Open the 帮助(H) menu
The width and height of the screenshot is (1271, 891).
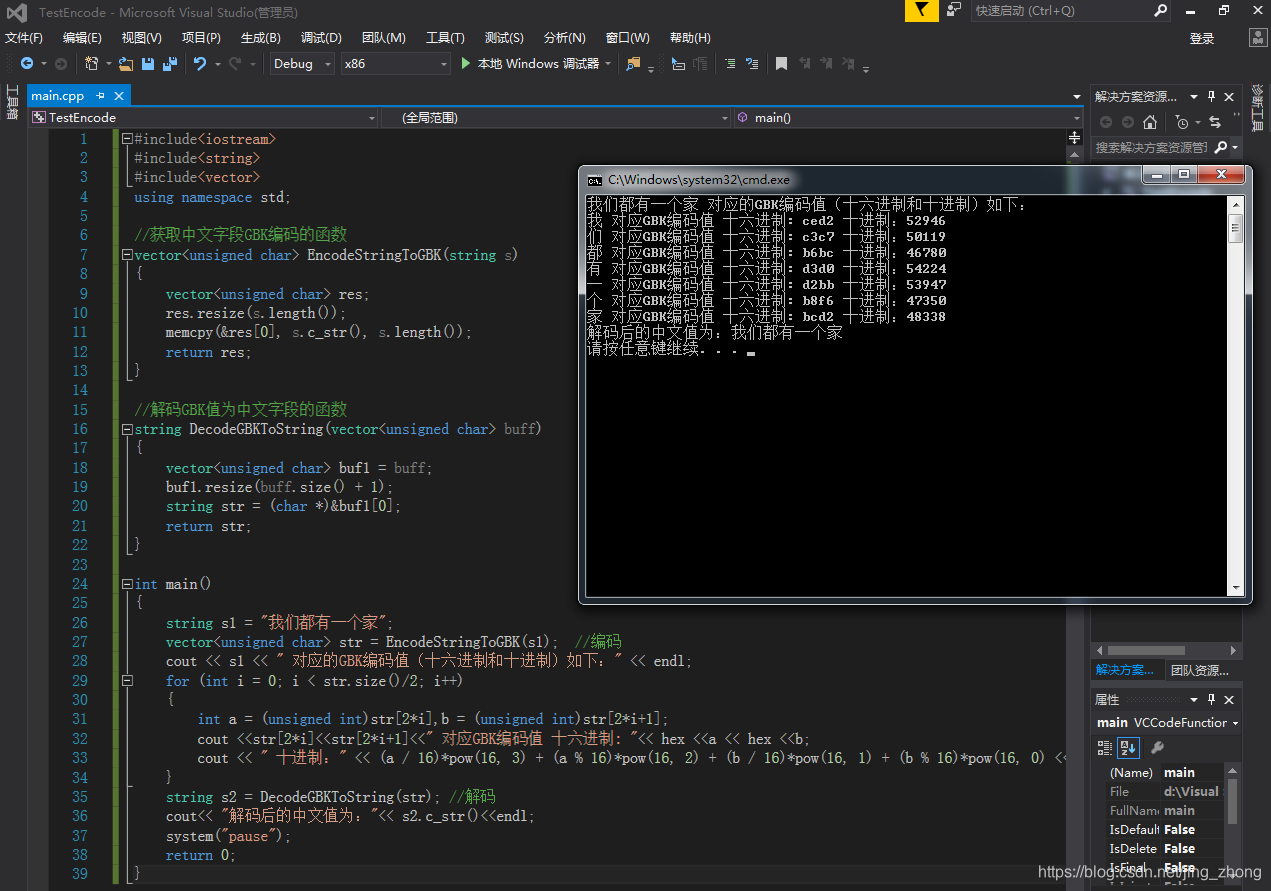[x=690, y=38]
